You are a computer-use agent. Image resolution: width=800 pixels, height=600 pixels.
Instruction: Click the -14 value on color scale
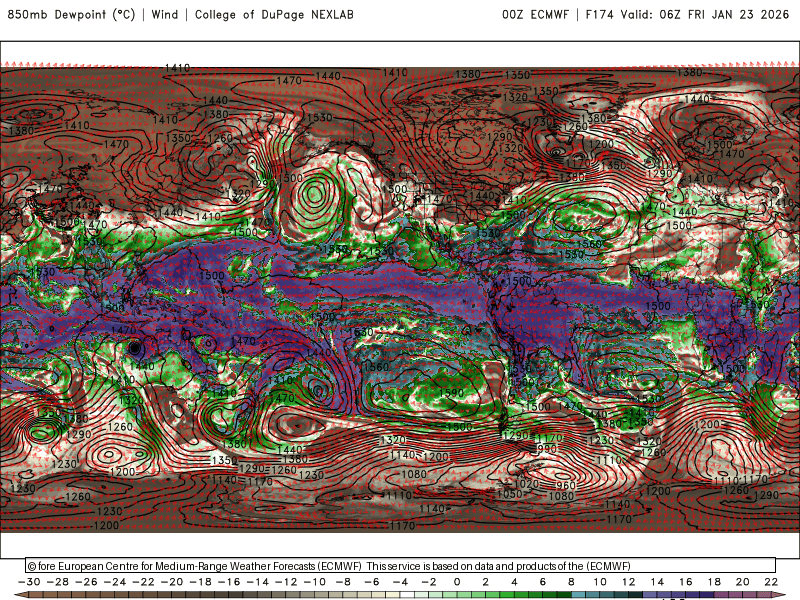pyautogui.click(x=258, y=582)
